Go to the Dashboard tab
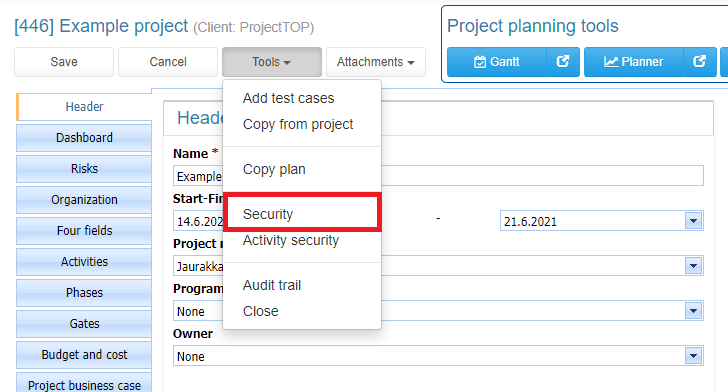Image resolution: width=728 pixels, height=392 pixels. [84, 137]
